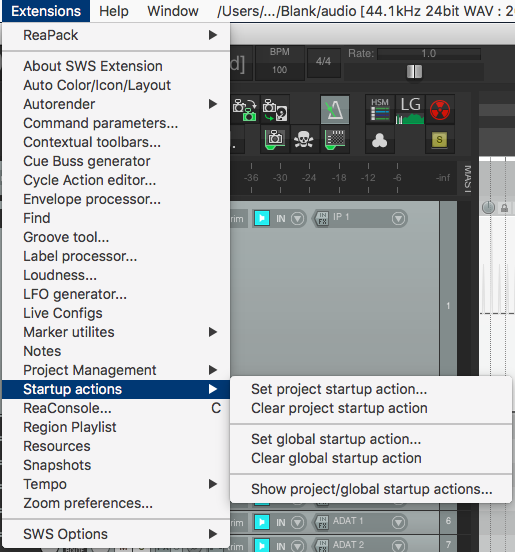The image size is (515, 552).
Task: Open the Help menu
Action: 114,11
